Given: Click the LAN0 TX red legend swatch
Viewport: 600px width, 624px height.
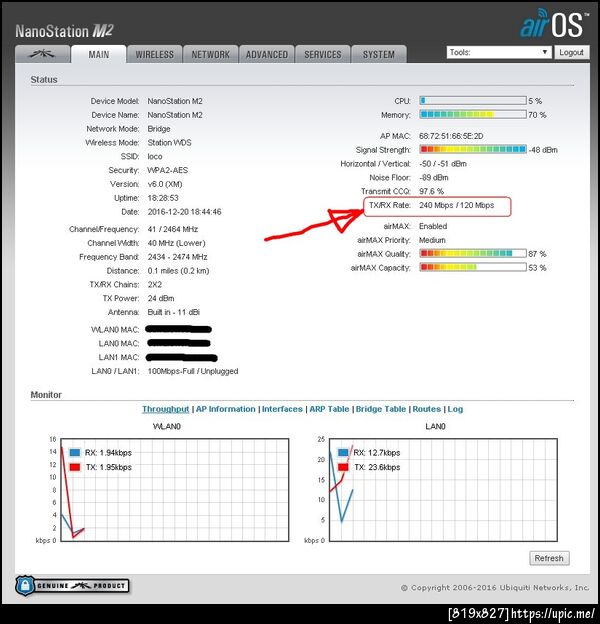Looking at the screenshot, I should (x=343, y=467).
